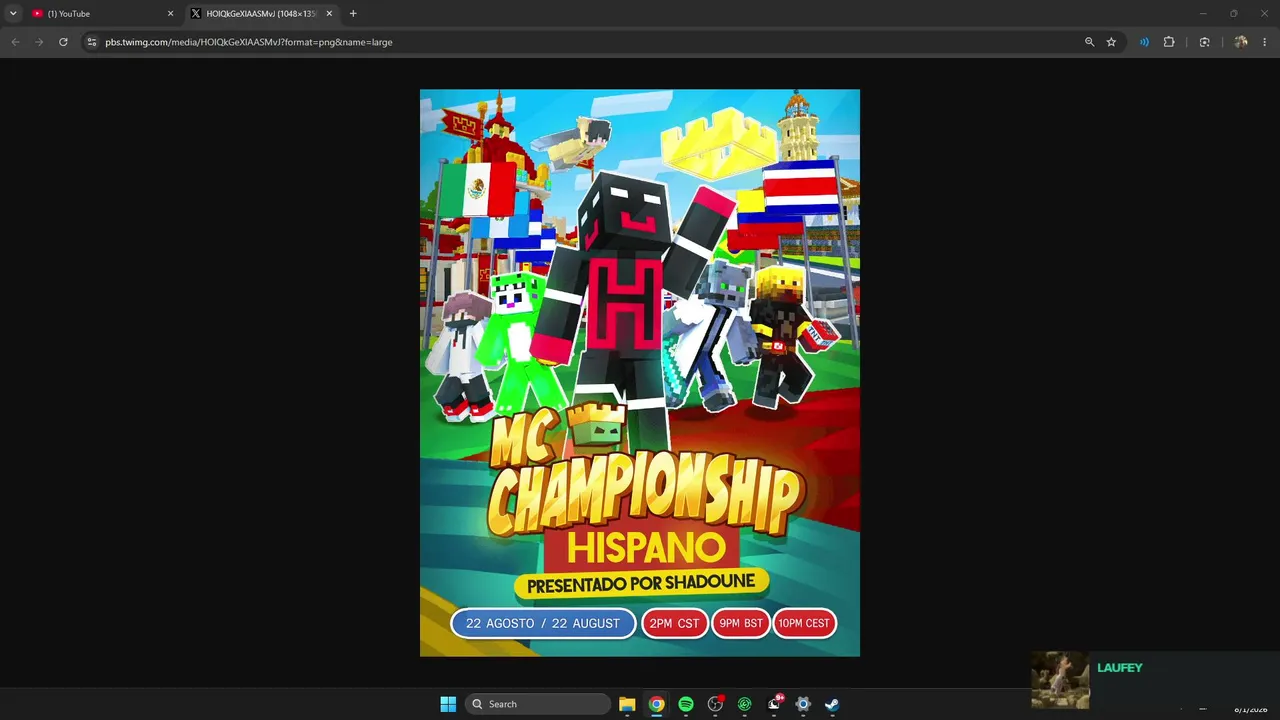1280x720 pixels.
Task: Open the green circular taskbar app
Action: (744, 704)
